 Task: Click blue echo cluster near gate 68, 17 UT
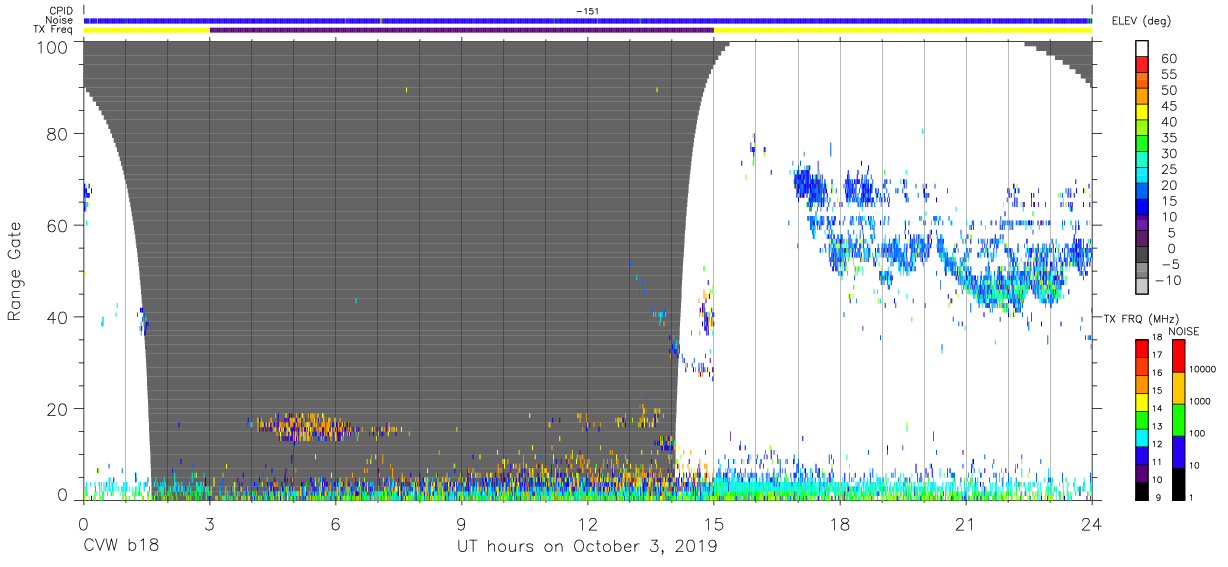[x=811, y=184]
